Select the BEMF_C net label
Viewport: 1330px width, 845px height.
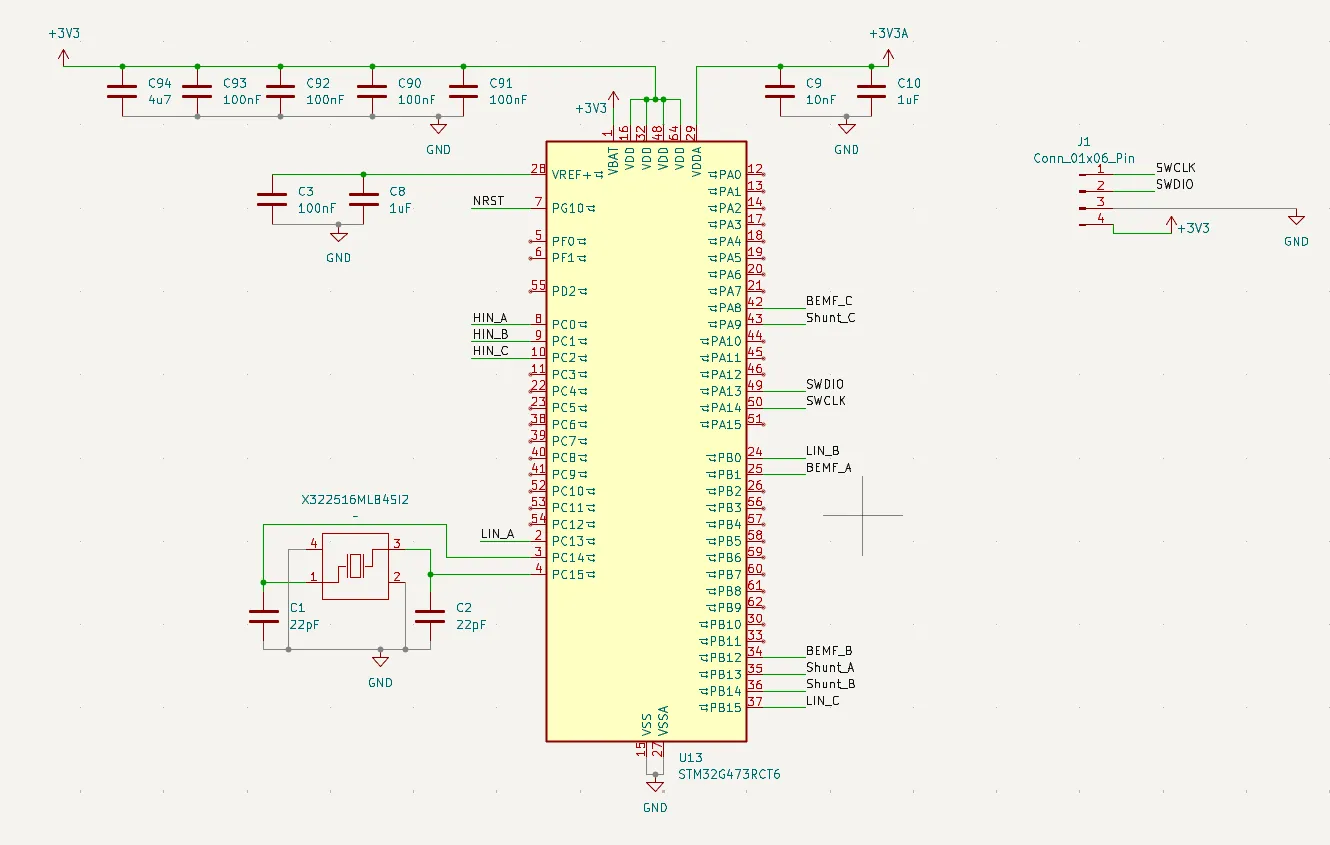pos(829,301)
